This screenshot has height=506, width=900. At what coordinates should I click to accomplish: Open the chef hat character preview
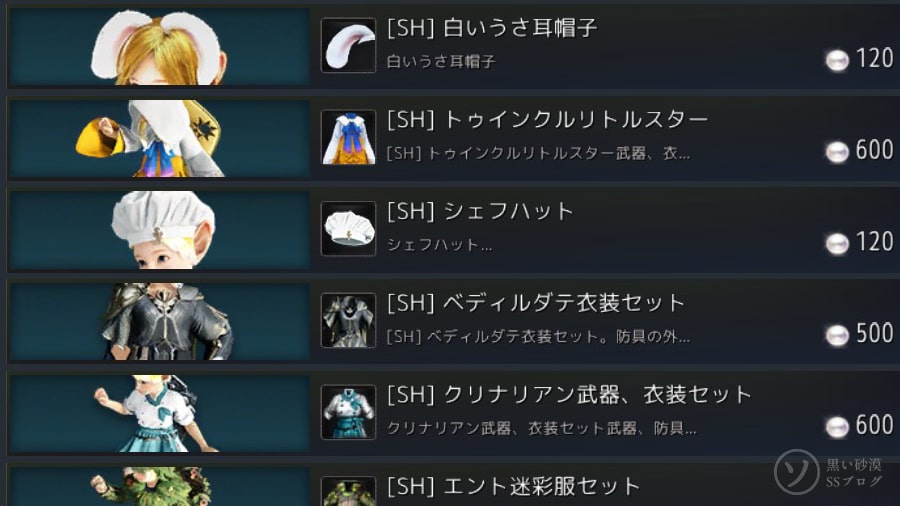click(x=160, y=230)
